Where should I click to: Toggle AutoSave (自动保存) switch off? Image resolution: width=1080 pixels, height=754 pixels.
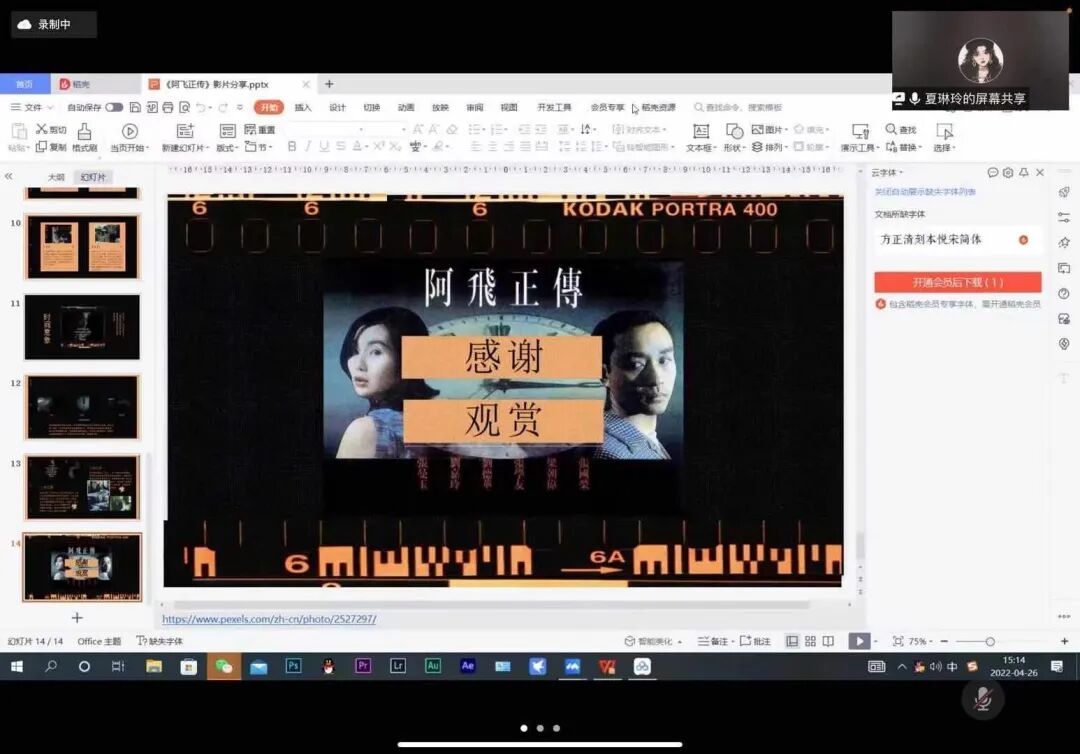coord(115,107)
